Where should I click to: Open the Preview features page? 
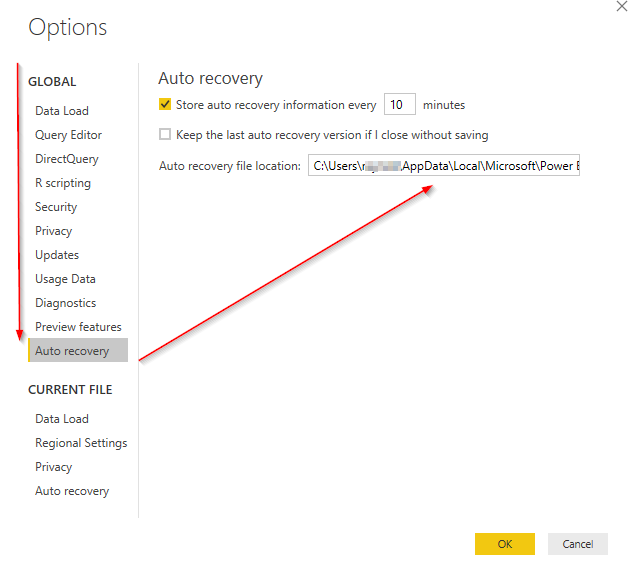(78, 327)
